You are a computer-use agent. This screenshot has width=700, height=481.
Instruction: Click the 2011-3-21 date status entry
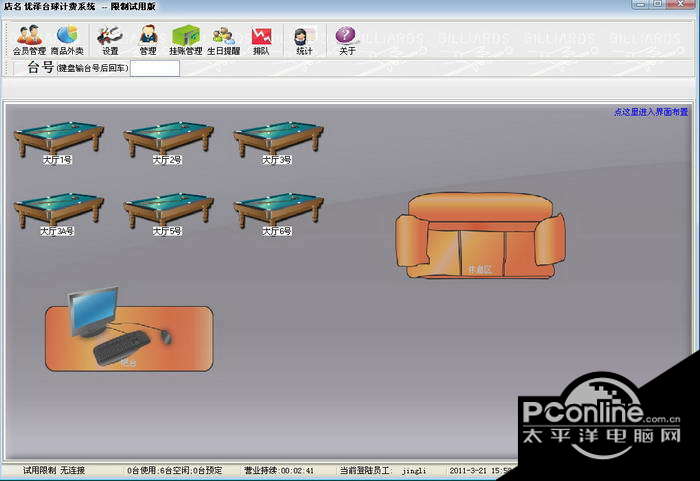pos(480,470)
